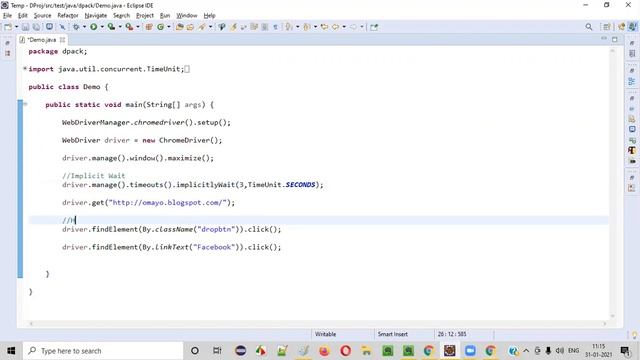
Task: Click the "dropbtn" string in code
Action: tap(216, 229)
